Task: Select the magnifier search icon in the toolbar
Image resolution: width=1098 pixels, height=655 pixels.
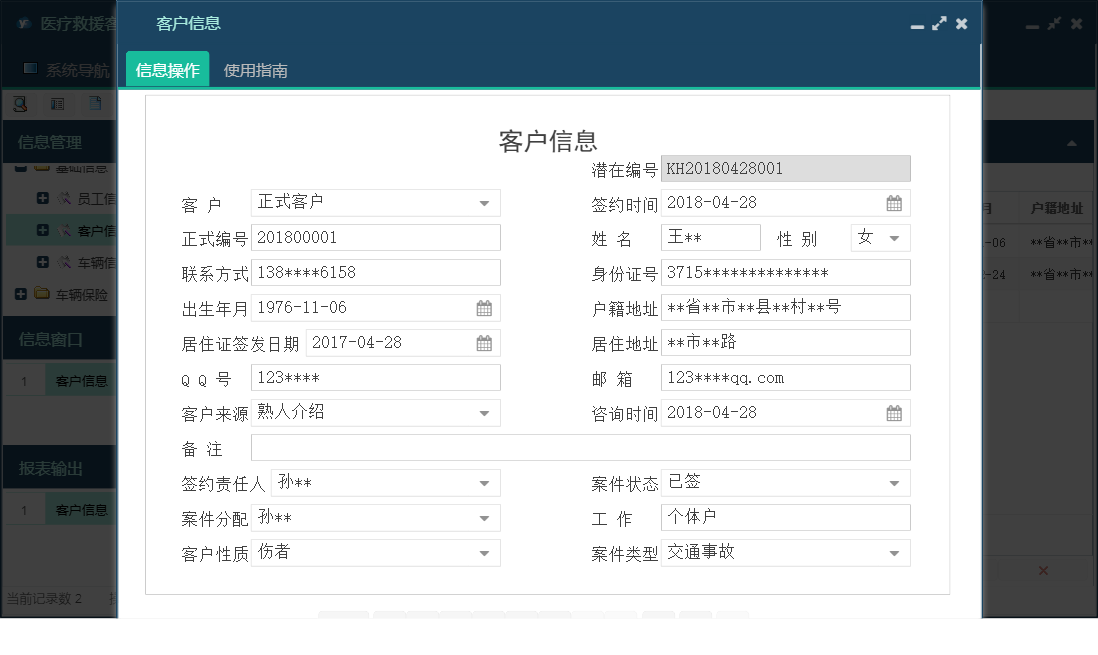Action: pyautogui.click(x=20, y=103)
